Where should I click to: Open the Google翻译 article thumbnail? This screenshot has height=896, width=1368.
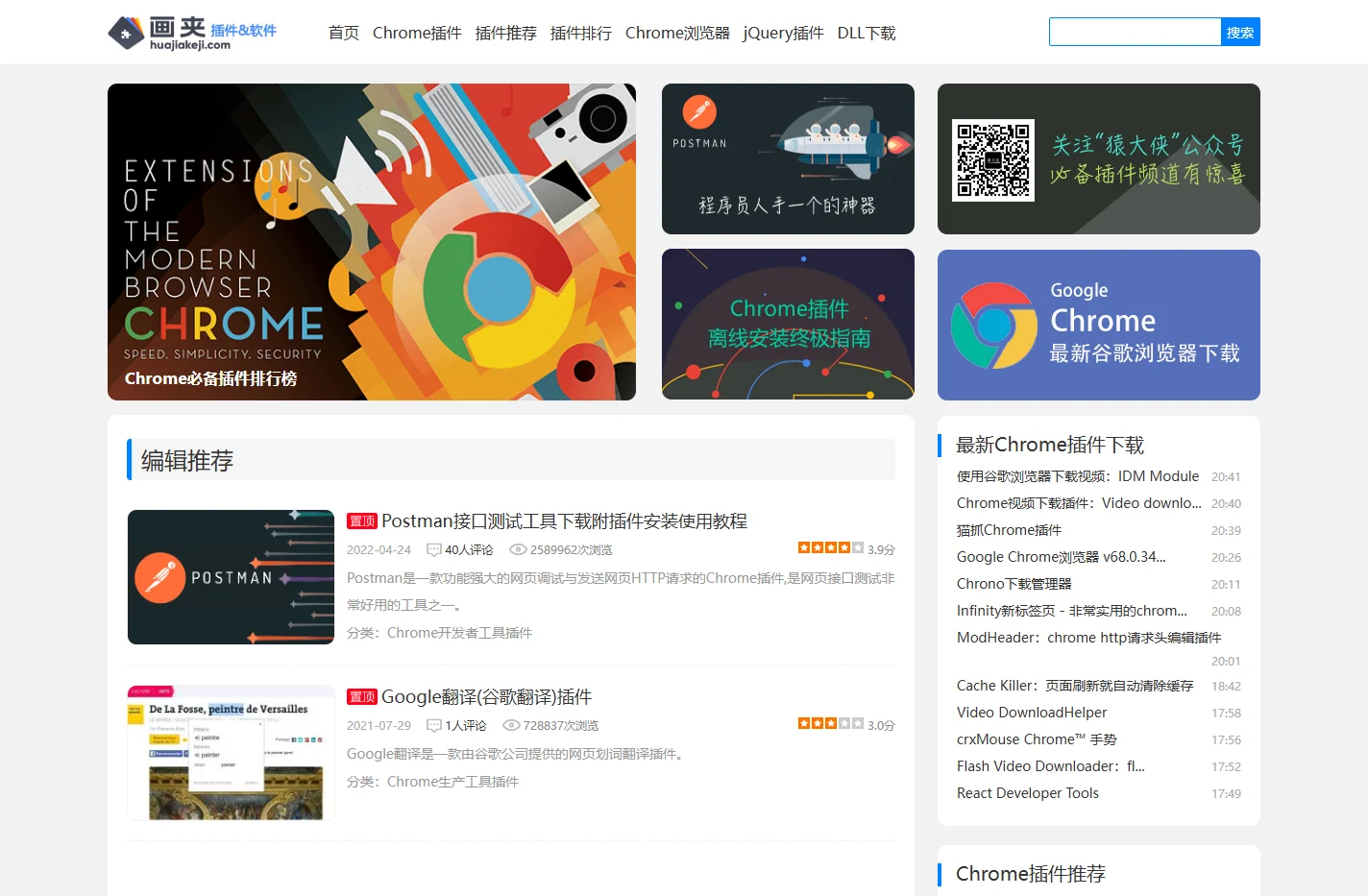(x=231, y=753)
